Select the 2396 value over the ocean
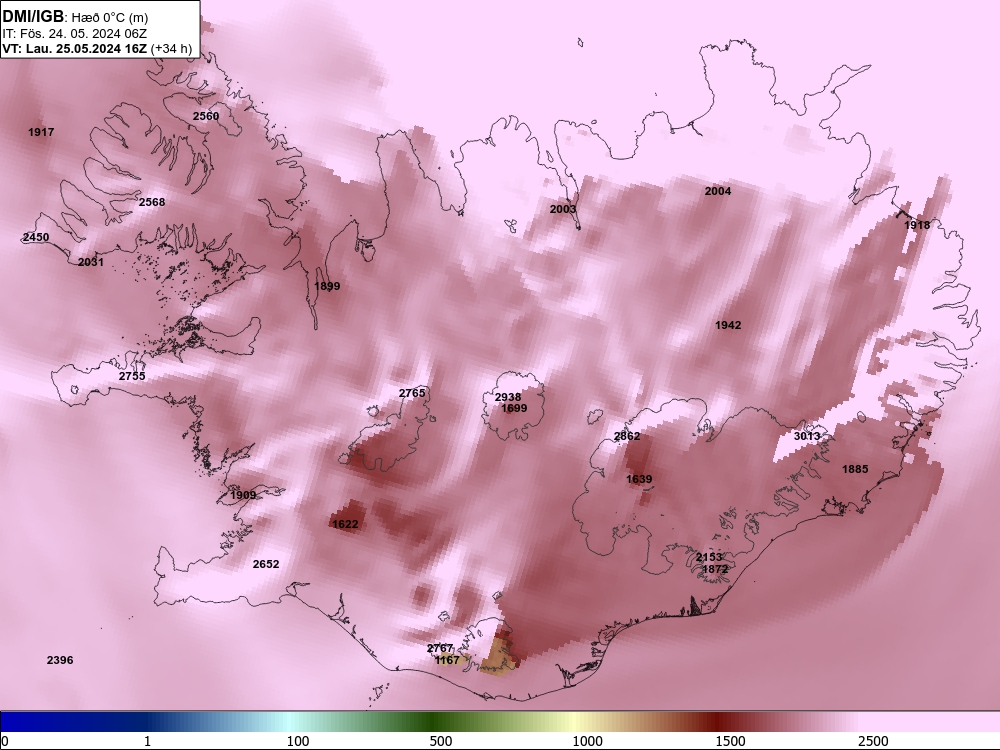Viewport: 1000px width, 750px height. click(x=60, y=660)
